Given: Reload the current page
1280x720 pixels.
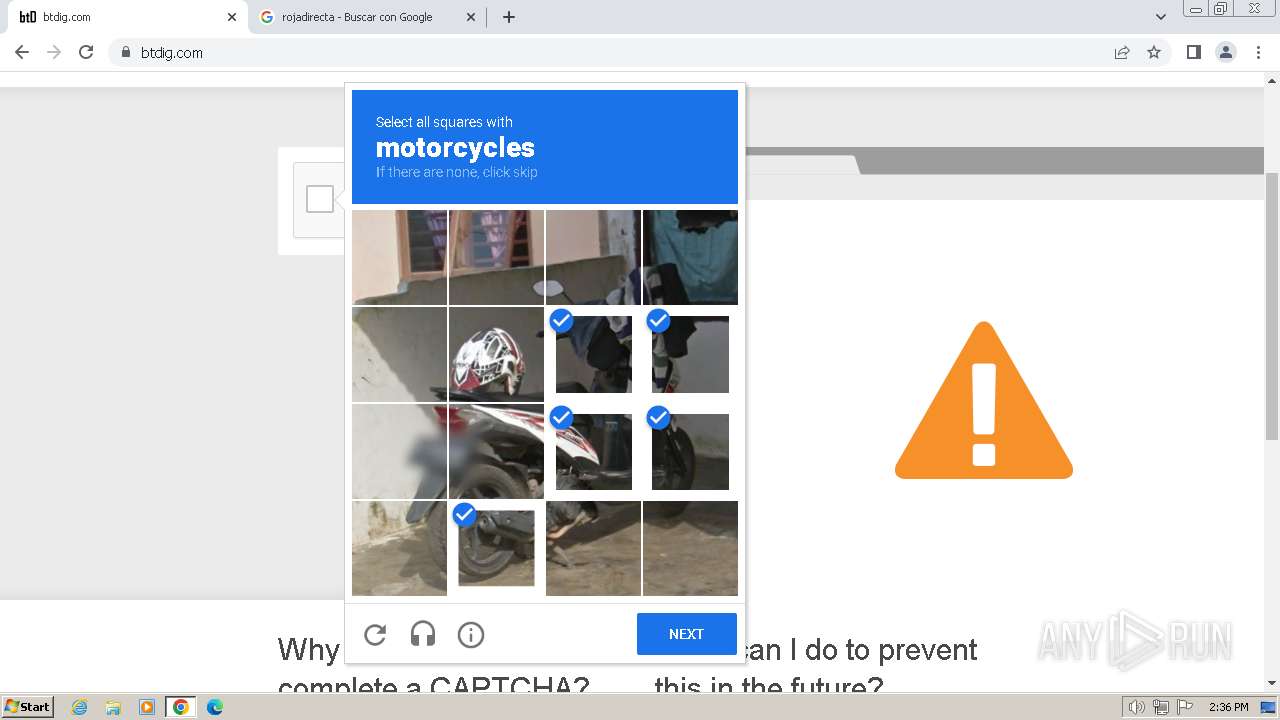Looking at the screenshot, I should [86, 52].
